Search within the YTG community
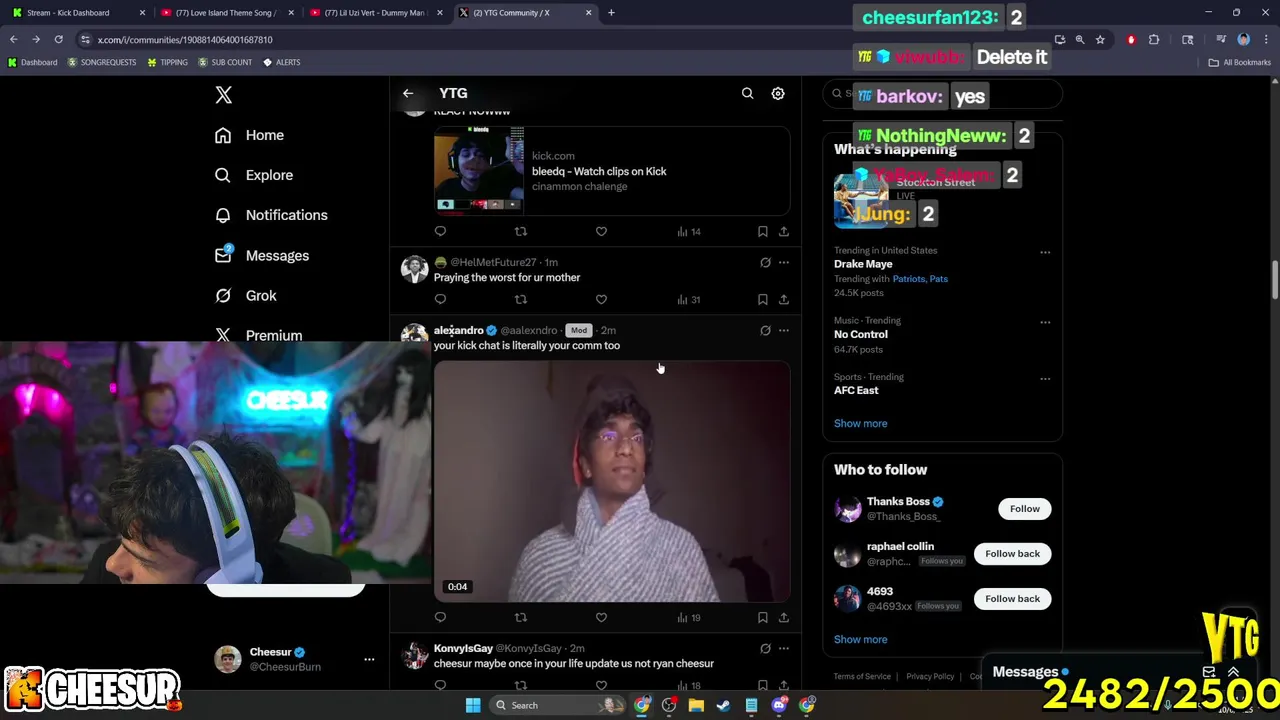Image resolution: width=1280 pixels, height=720 pixels. 747,93
